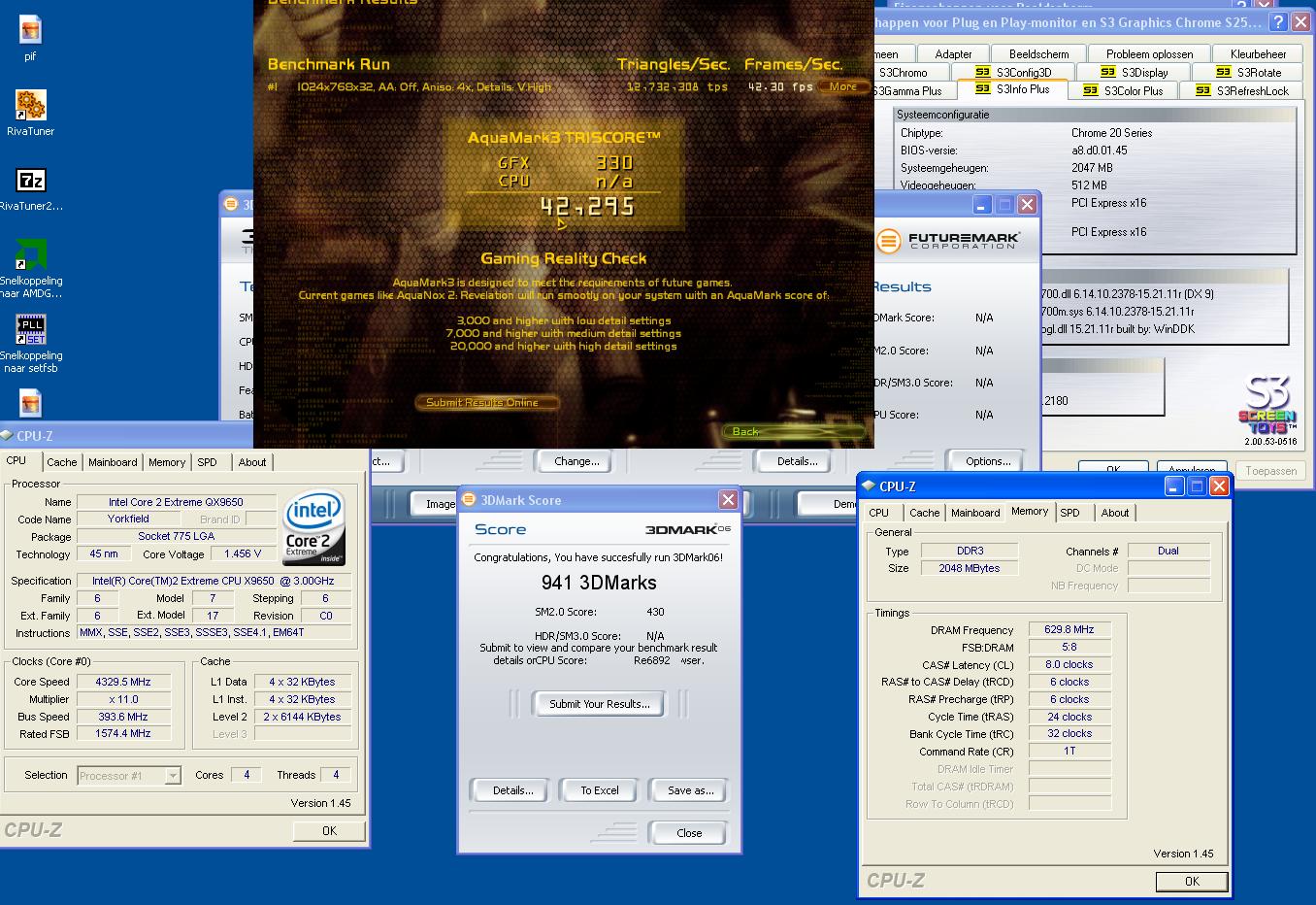Screen dimensions: 1316x905
Task: Switch to Memory tab in left CPU-Z
Action: coord(167,462)
